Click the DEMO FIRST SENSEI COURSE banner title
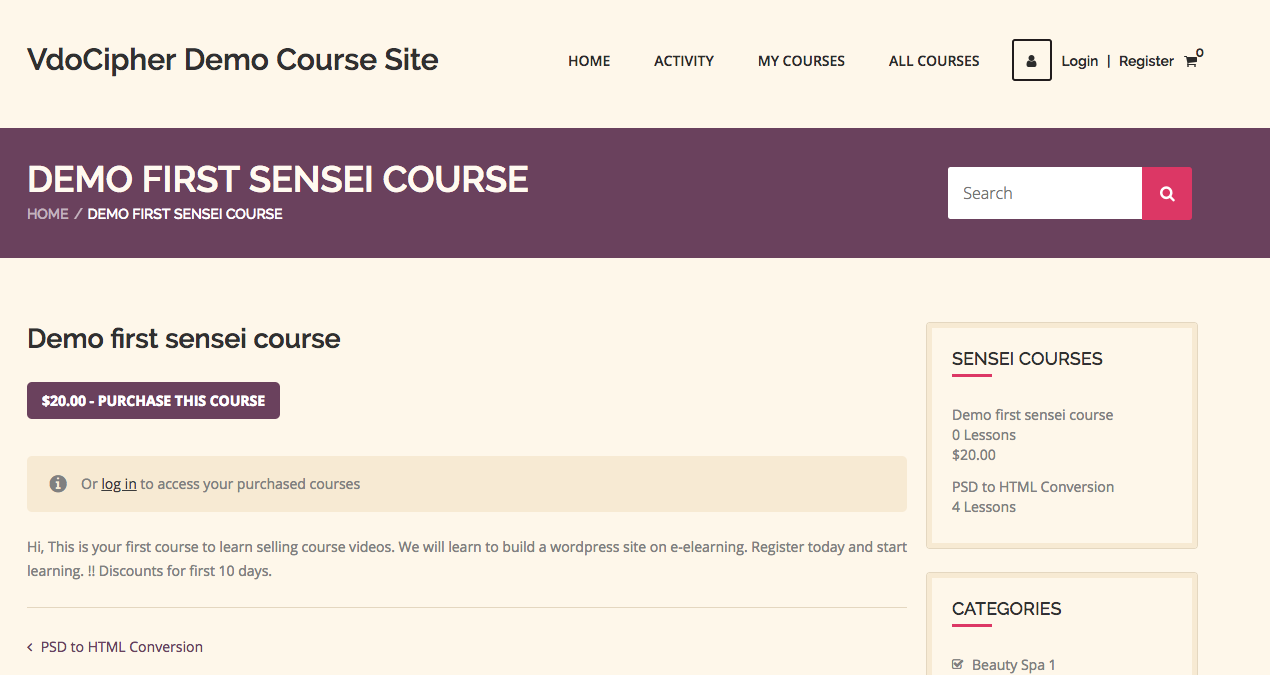 coord(278,179)
